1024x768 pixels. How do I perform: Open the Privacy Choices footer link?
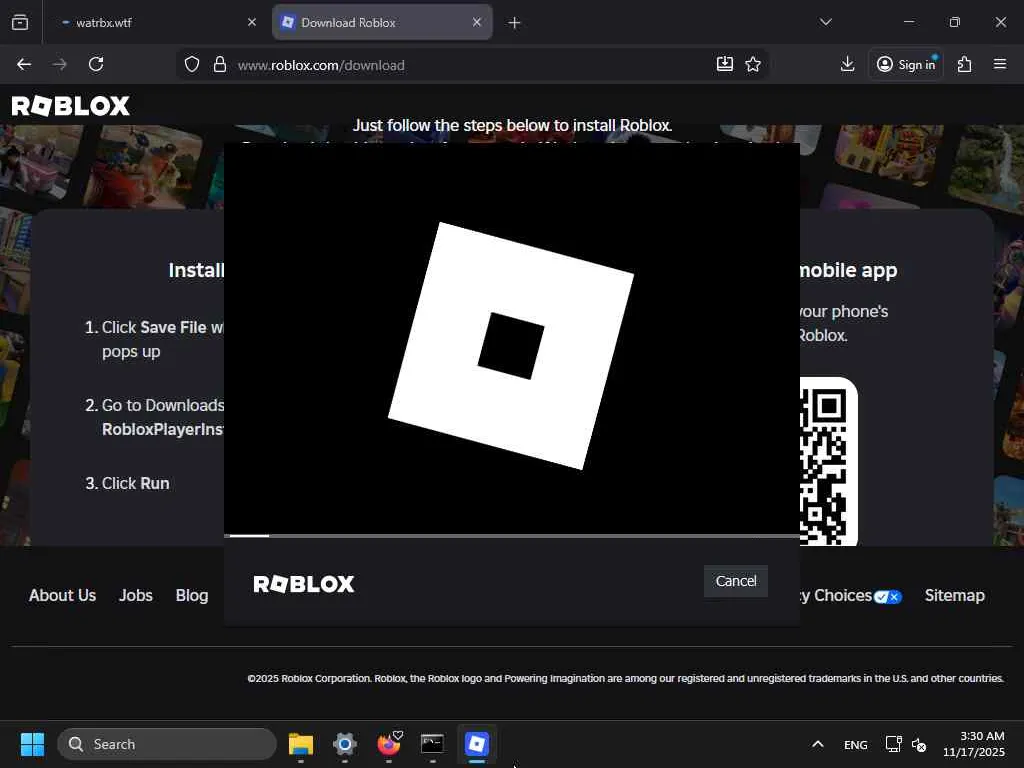[851, 596]
